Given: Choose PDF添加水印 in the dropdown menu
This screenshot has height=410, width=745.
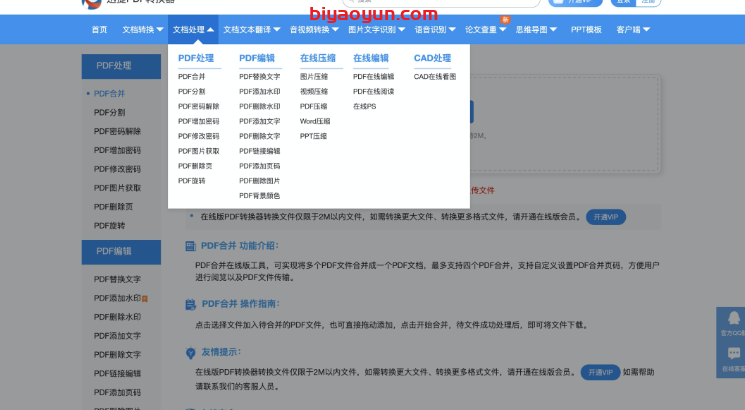Looking at the screenshot, I should [x=259, y=91].
